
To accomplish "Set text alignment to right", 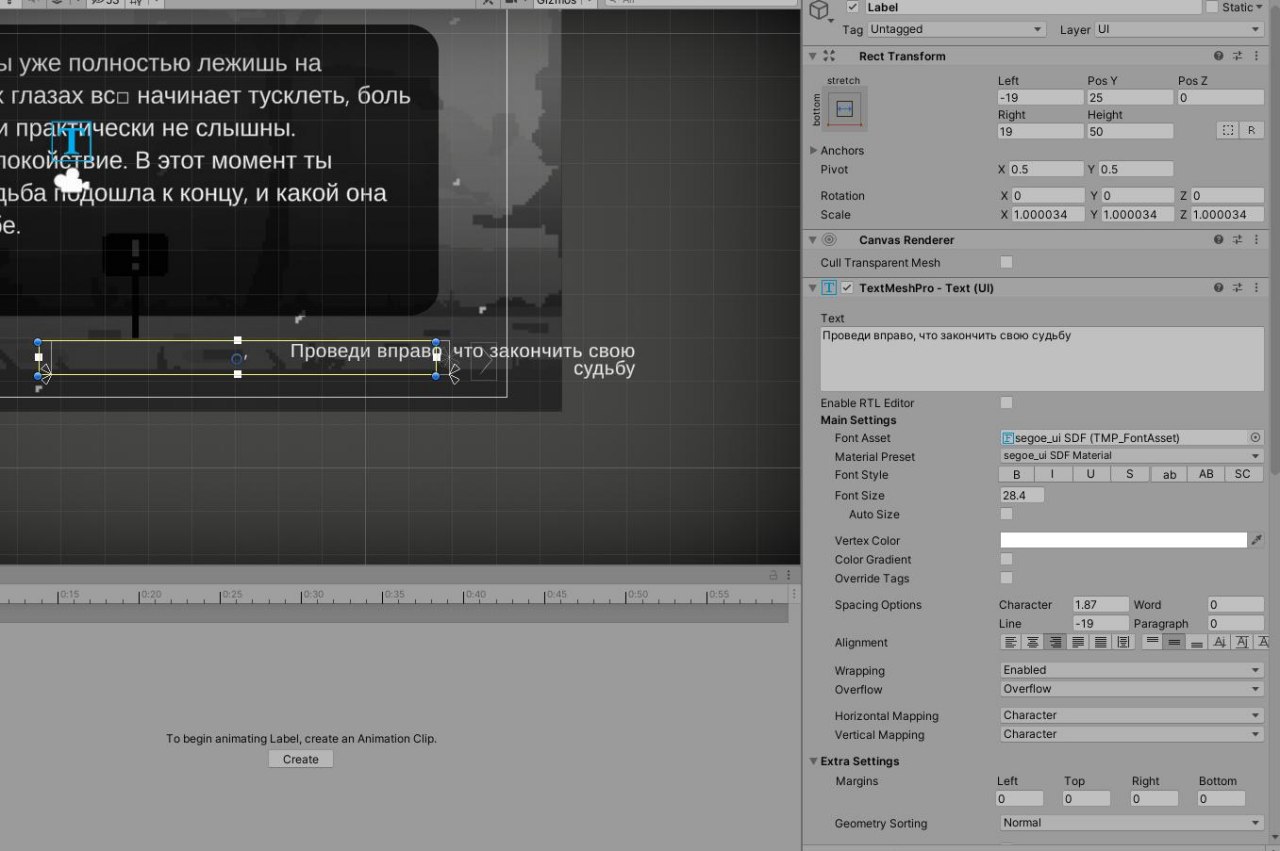I will pyautogui.click(x=1055, y=642).
